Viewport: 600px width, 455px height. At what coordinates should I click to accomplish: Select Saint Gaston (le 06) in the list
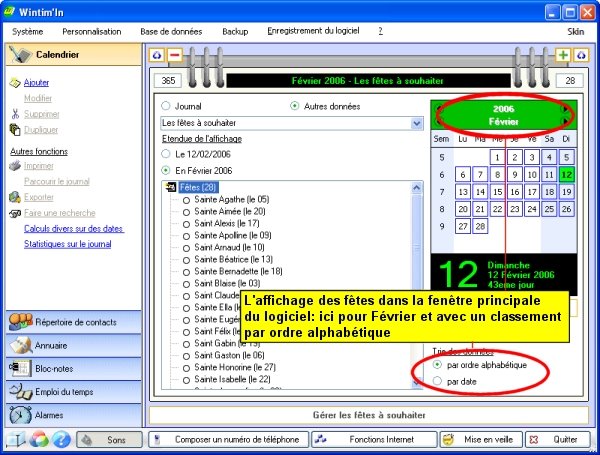point(229,355)
